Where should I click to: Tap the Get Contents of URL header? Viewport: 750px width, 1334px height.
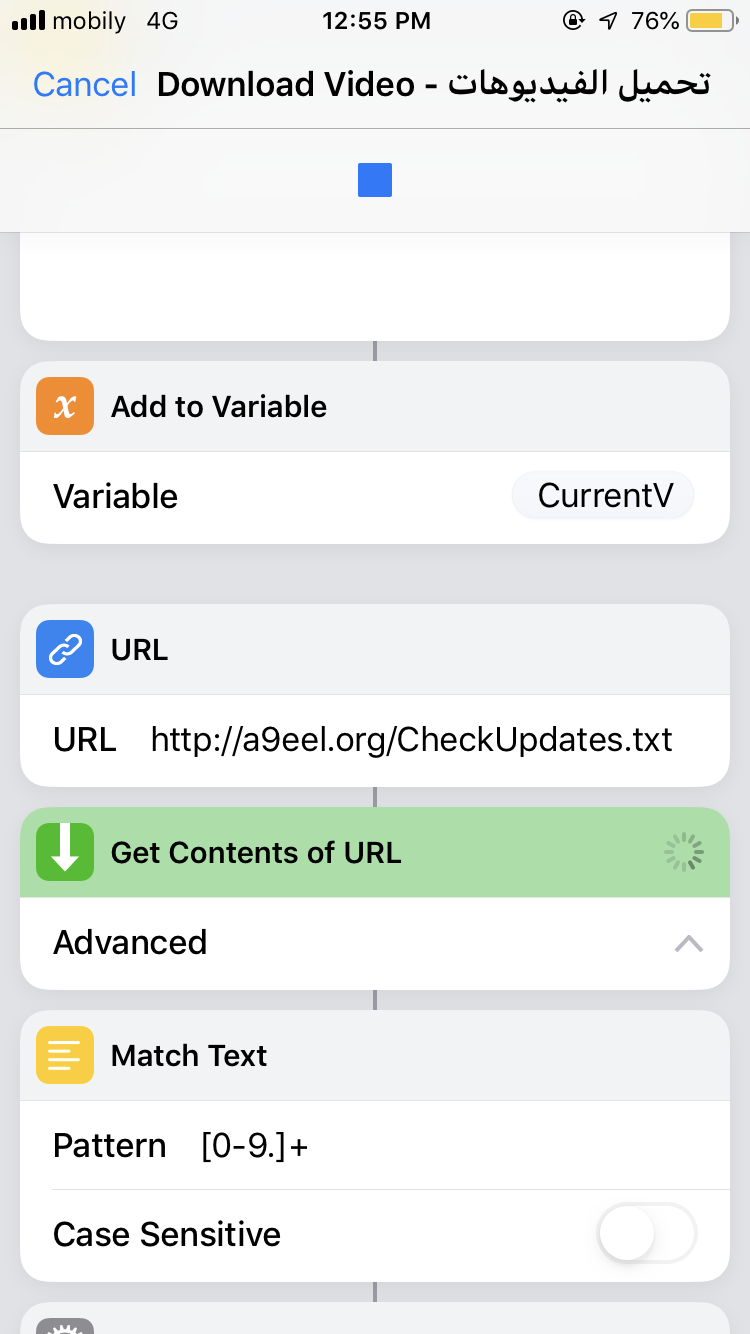pyautogui.click(x=375, y=852)
